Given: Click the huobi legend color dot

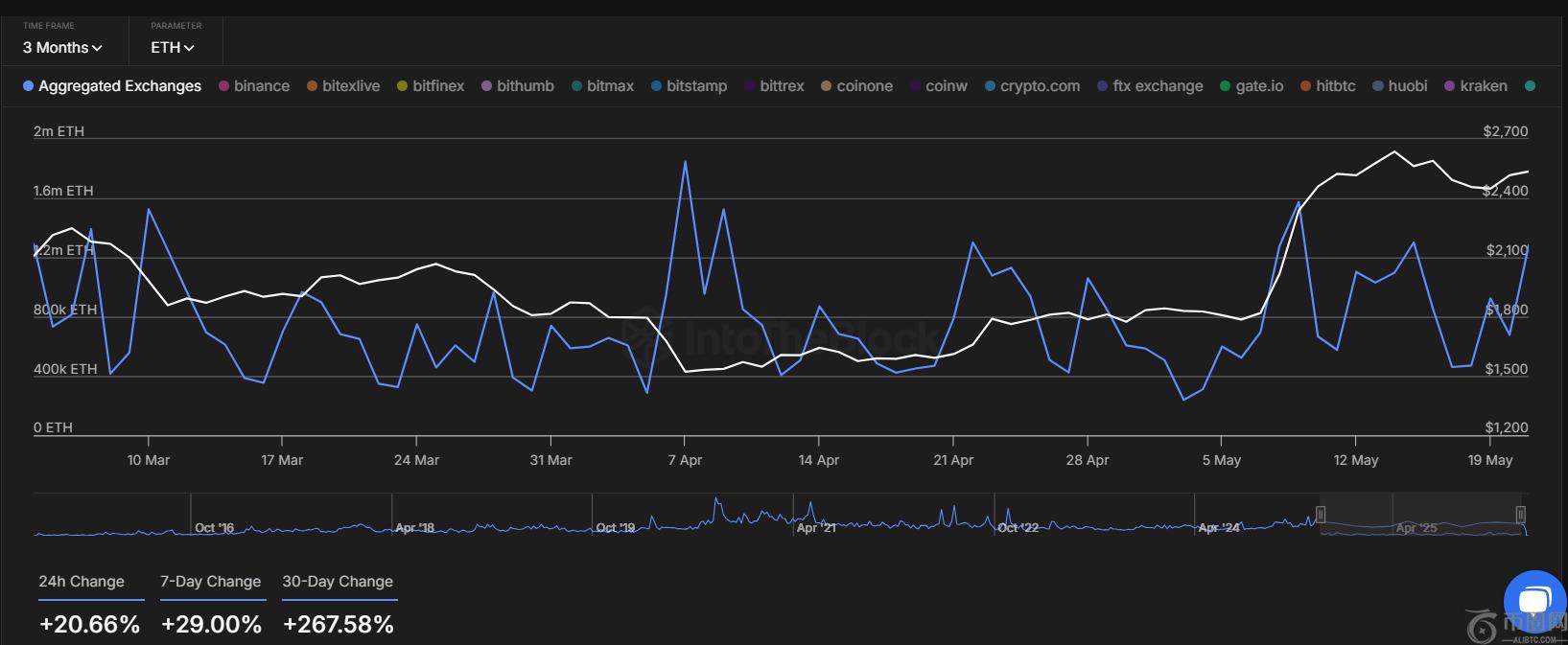Looking at the screenshot, I should coord(1378,86).
